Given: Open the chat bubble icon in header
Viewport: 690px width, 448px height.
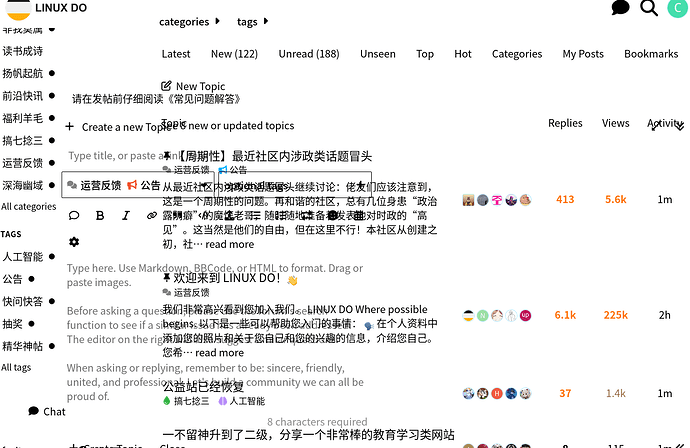Looking at the screenshot, I should click(x=620, y=7).
